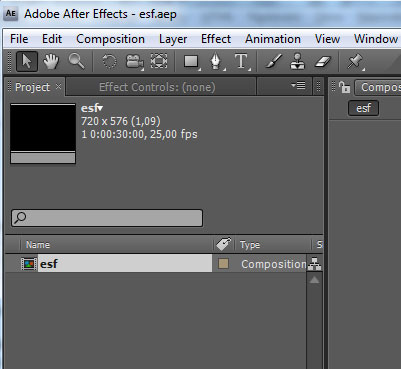This screenshot has height=369, width=401.
Task: Expand the esf dropdown arrow beside thumbnail
Action: (100, 108)
